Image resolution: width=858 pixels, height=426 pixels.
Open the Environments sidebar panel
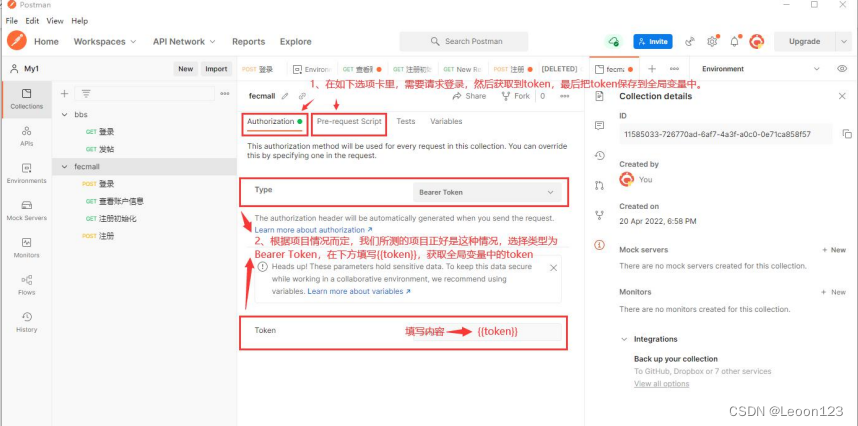point(26,173)
